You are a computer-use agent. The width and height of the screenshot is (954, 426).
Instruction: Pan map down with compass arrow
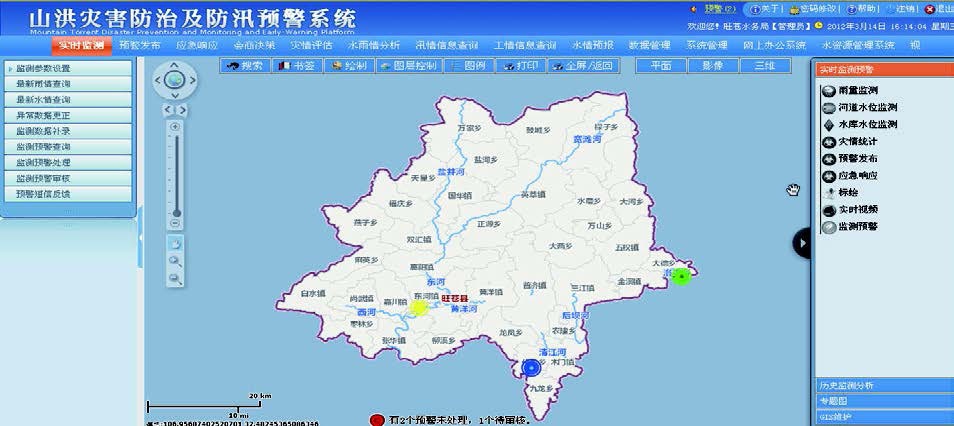tap(175, 95)
